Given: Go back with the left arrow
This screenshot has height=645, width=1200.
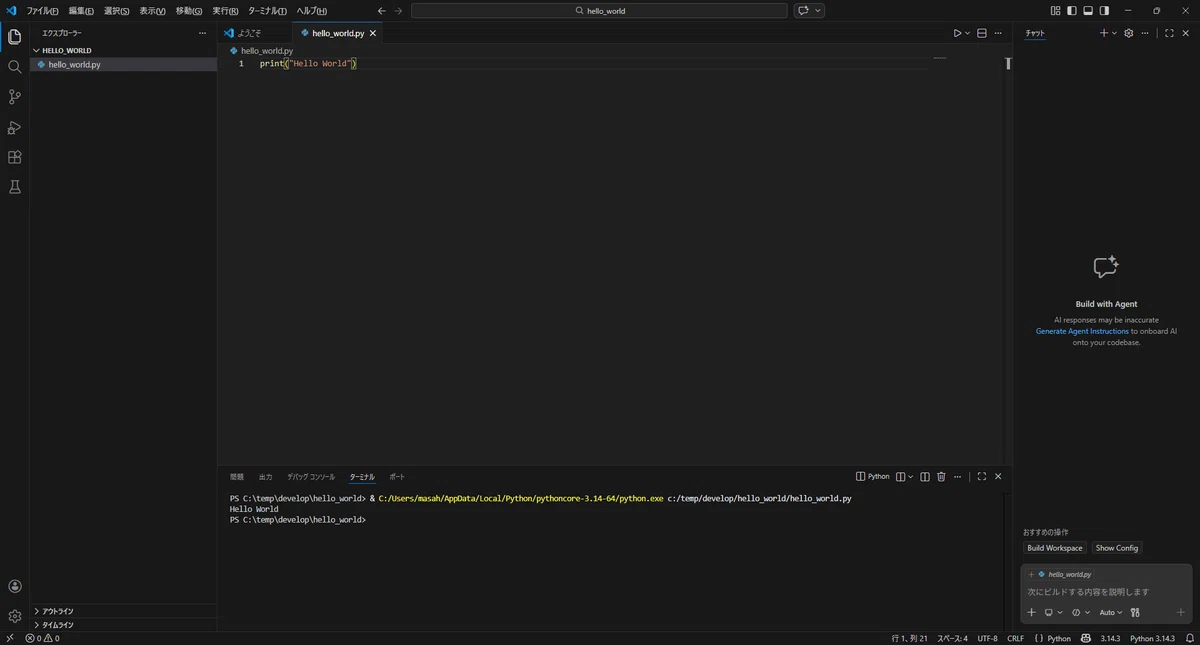Looking at the screenshot, I should (382, 11).
